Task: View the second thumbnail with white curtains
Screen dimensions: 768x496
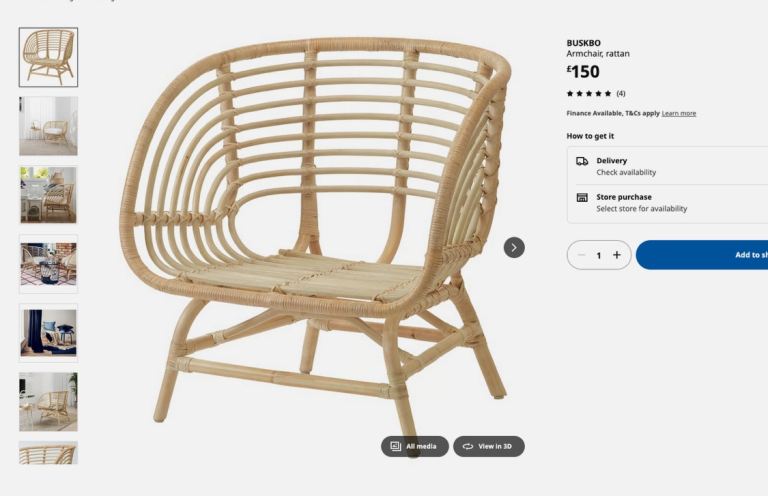Action: click(x=48, y=126)
